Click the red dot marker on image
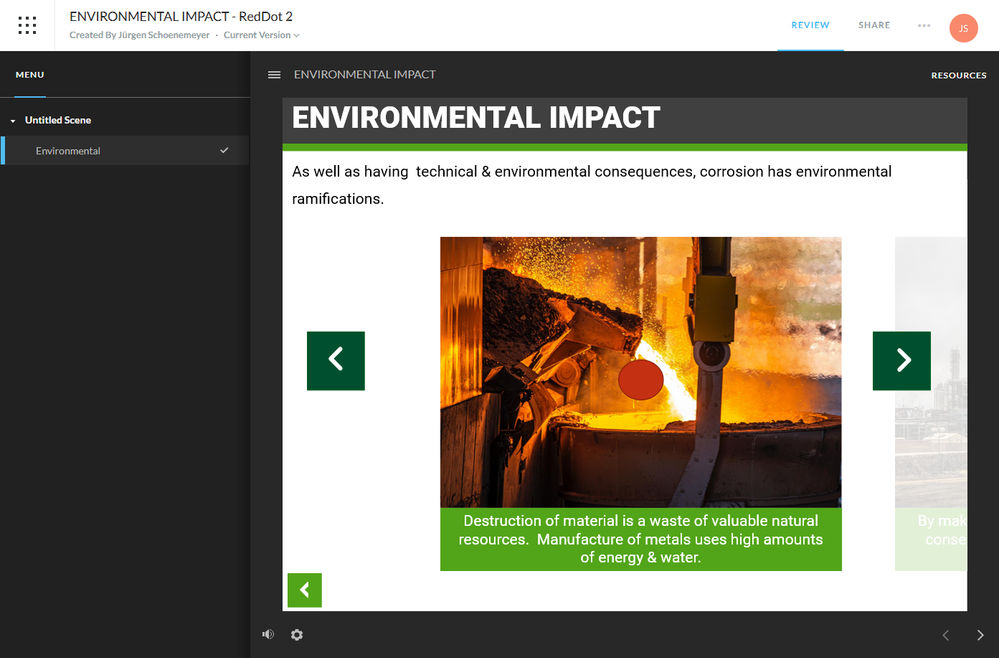The width and height of the screenshot is (999, 658). pyautogui.click(x=641, y=380)
